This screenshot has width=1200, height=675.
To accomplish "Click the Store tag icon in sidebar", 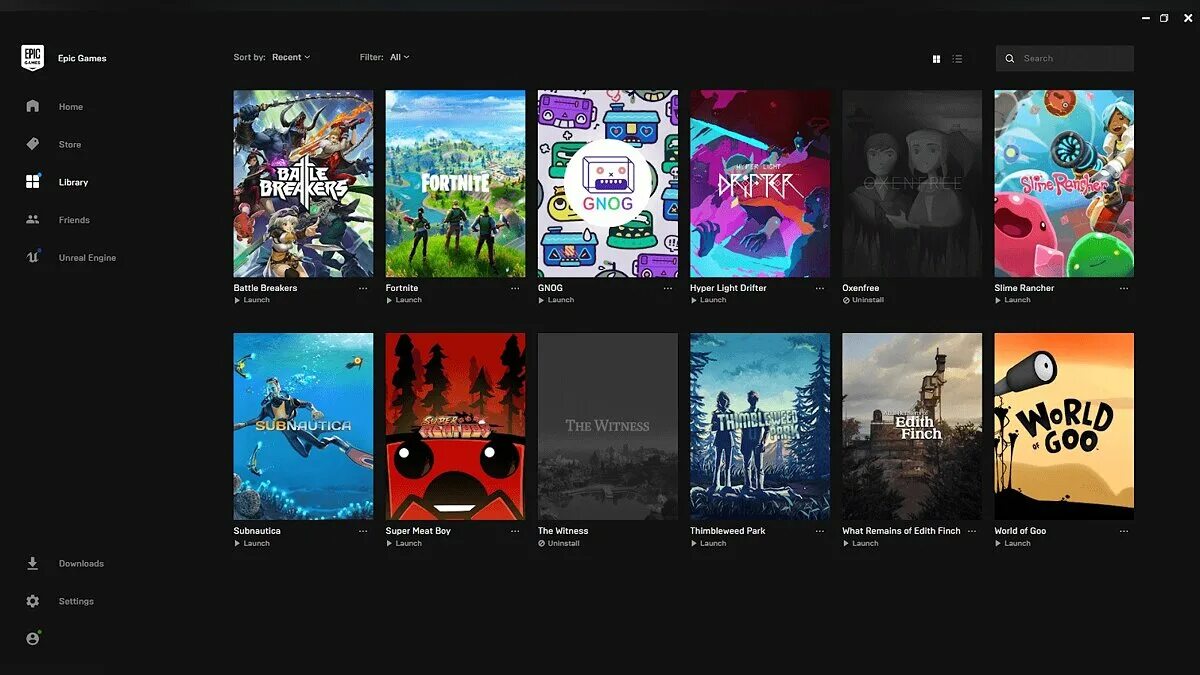I will pos(32,144).
